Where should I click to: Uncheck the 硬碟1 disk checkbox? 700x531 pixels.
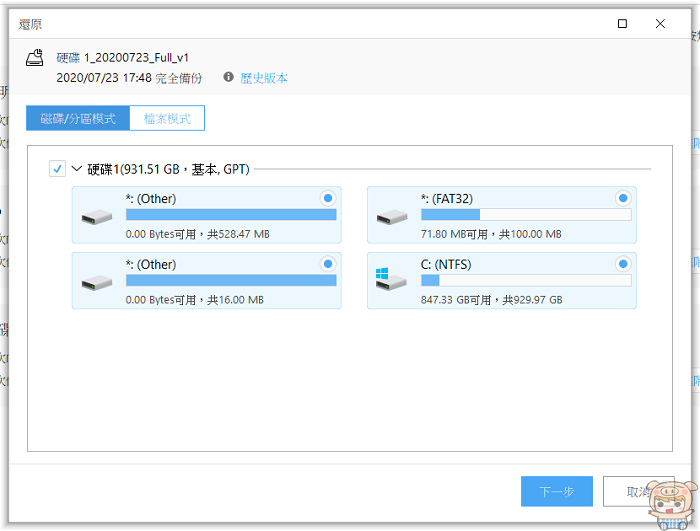pos(58,169)
